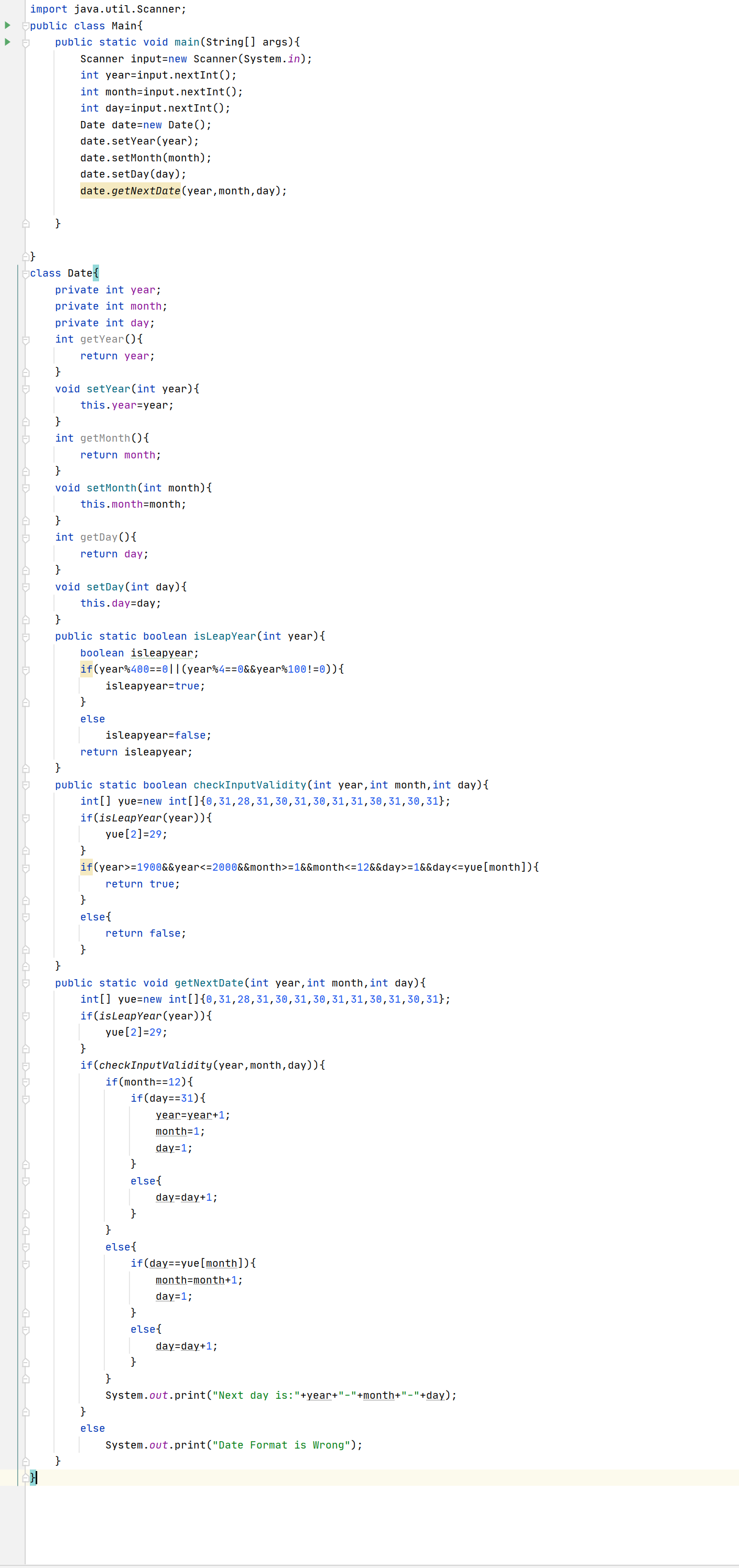The image size is (739, 1568).
Task: Collapse the setYear(int year) method
Action: point(26,389)
